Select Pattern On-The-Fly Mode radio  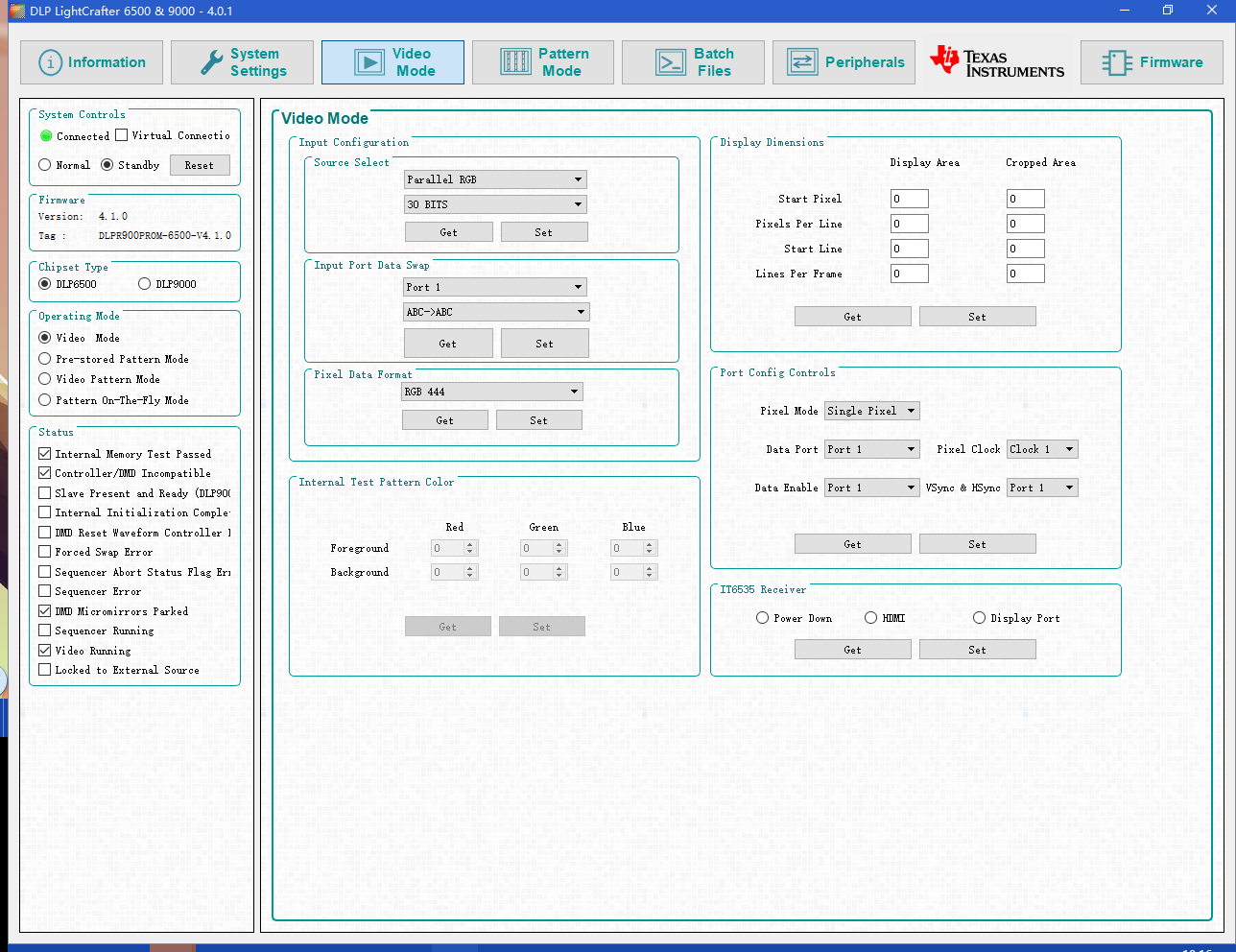coord(45,400)
